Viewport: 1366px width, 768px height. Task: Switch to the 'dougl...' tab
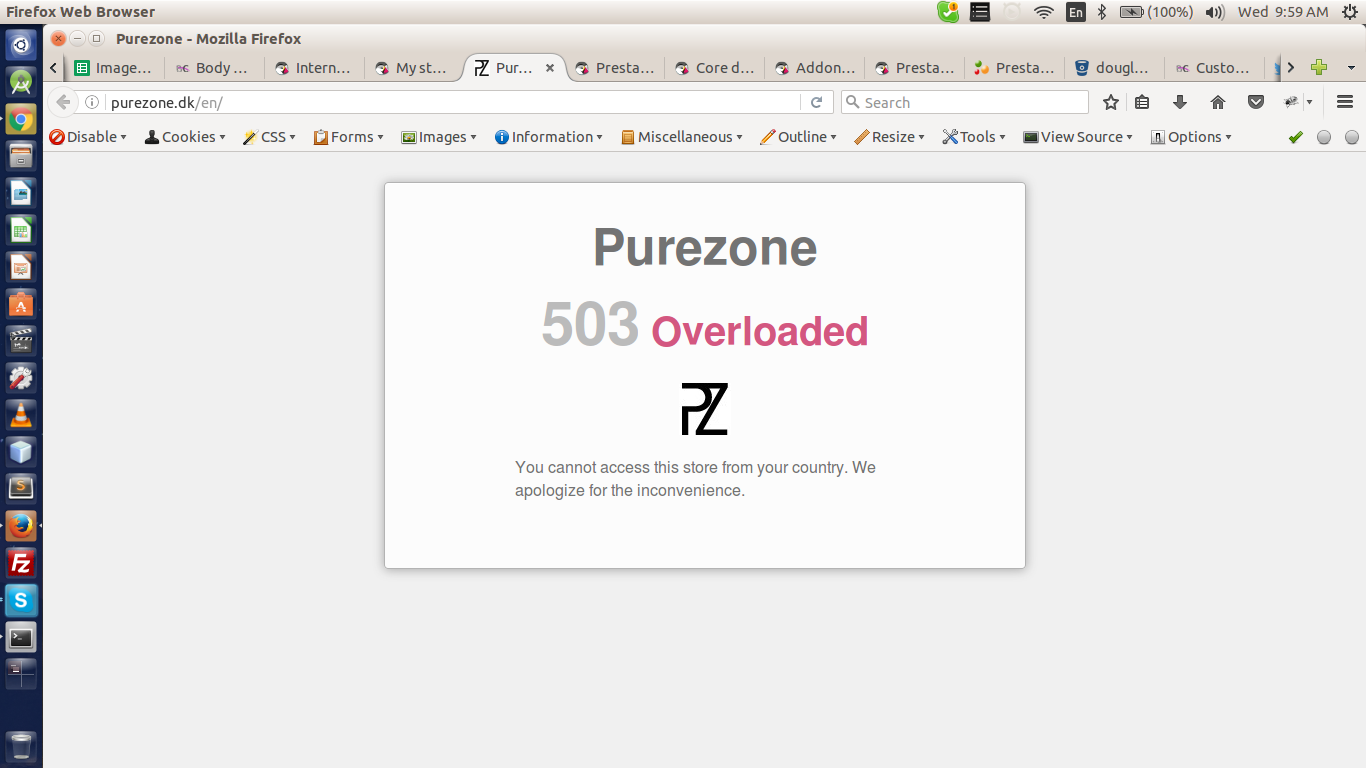(x=1114, y=68)
